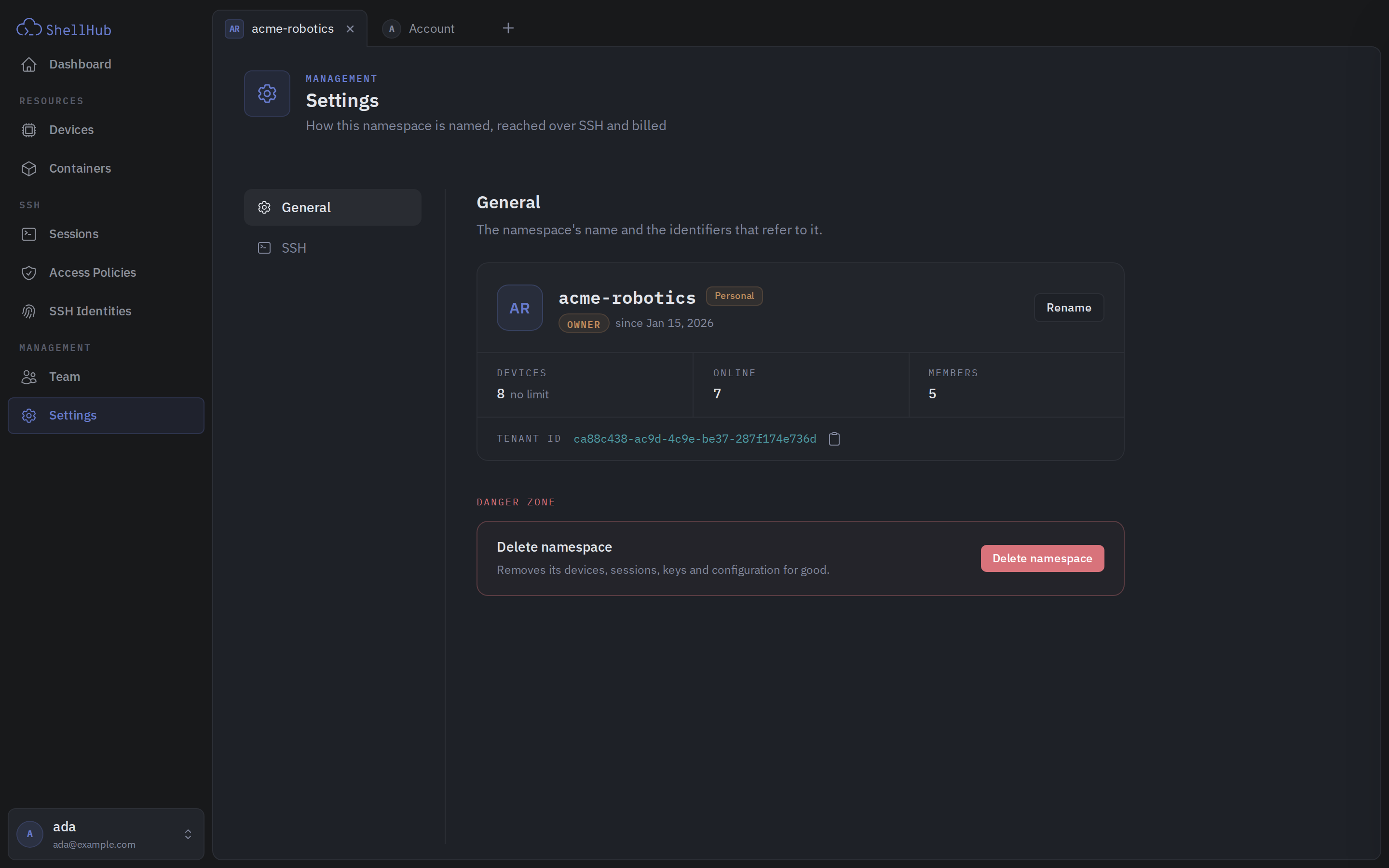Click the AR avatar in the acme-robotics tab
Image resolution: width=1389 pixels, height=868 pixels.
click(234, 29)
